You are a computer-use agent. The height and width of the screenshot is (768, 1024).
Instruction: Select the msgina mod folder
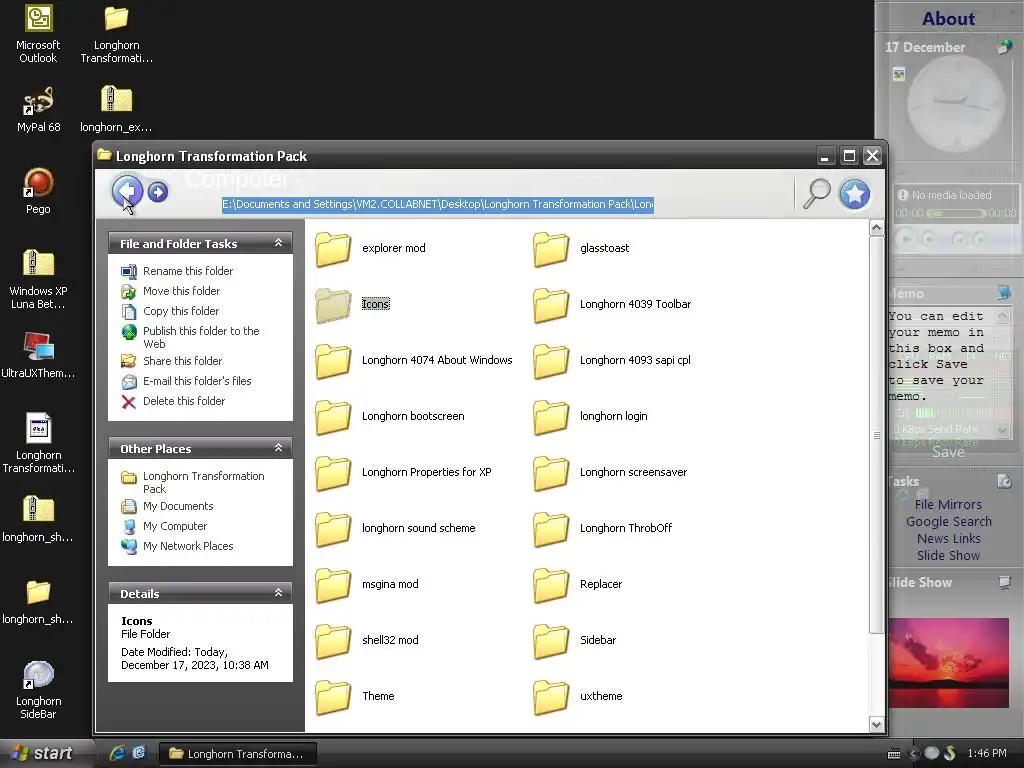pyautogui.click(x=367, y=584)
